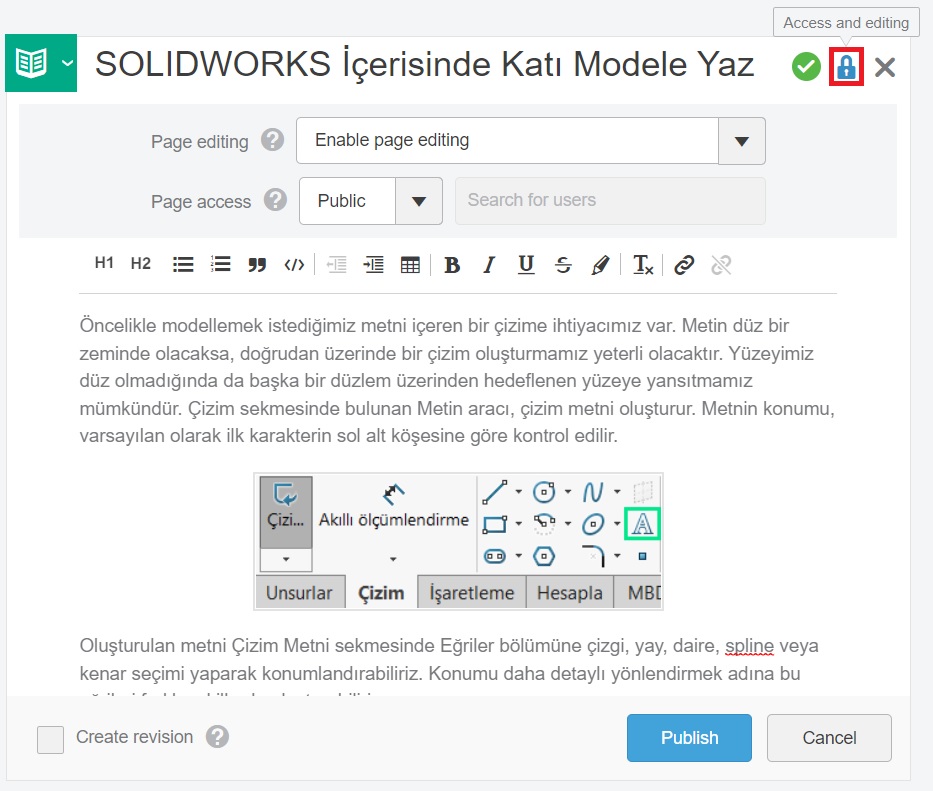Toggle Access and editing lock icon
Image resolution: width=933 pixels, height=791 pixels.
tap(846, 67)
